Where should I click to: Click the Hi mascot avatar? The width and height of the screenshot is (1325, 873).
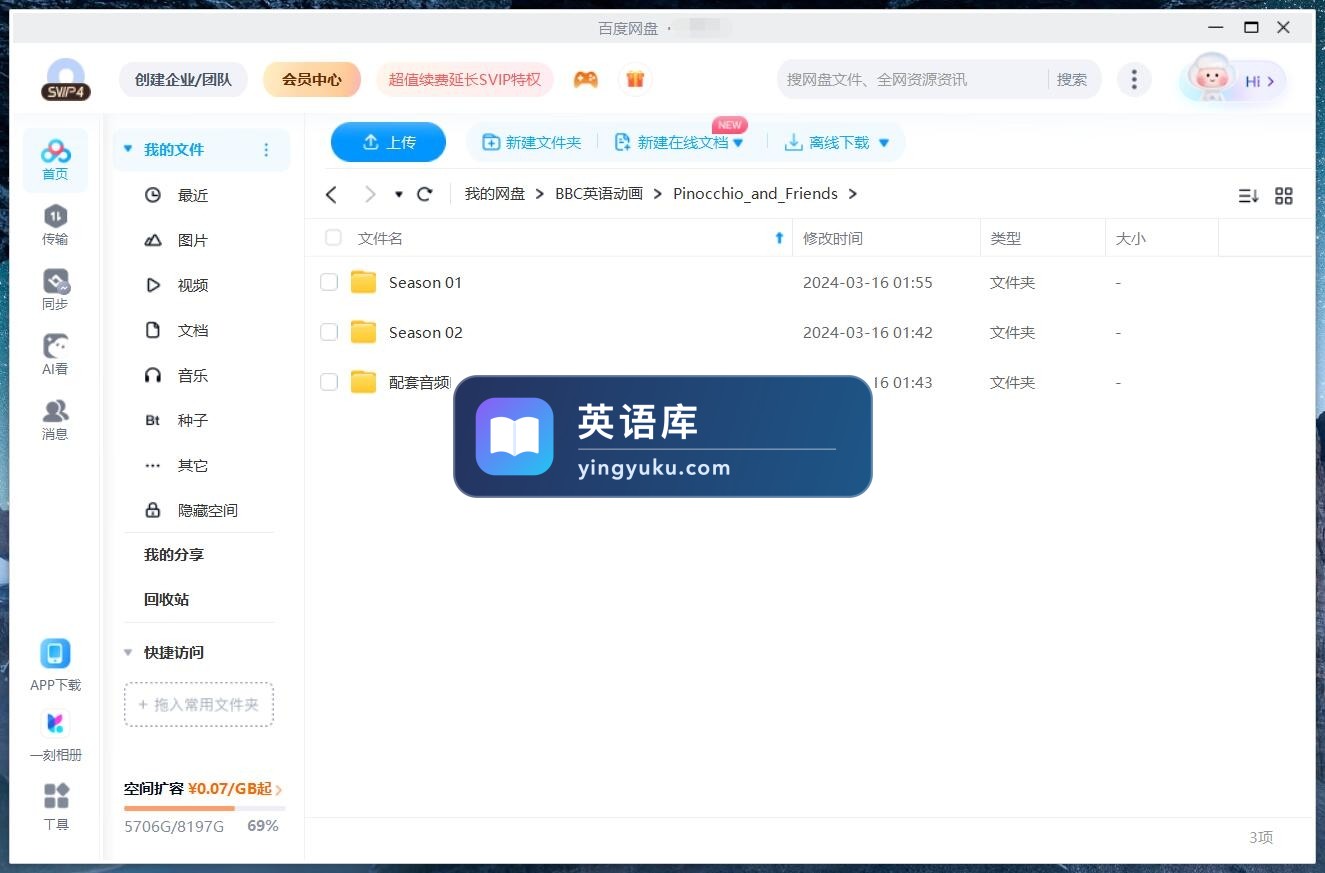1211,78
